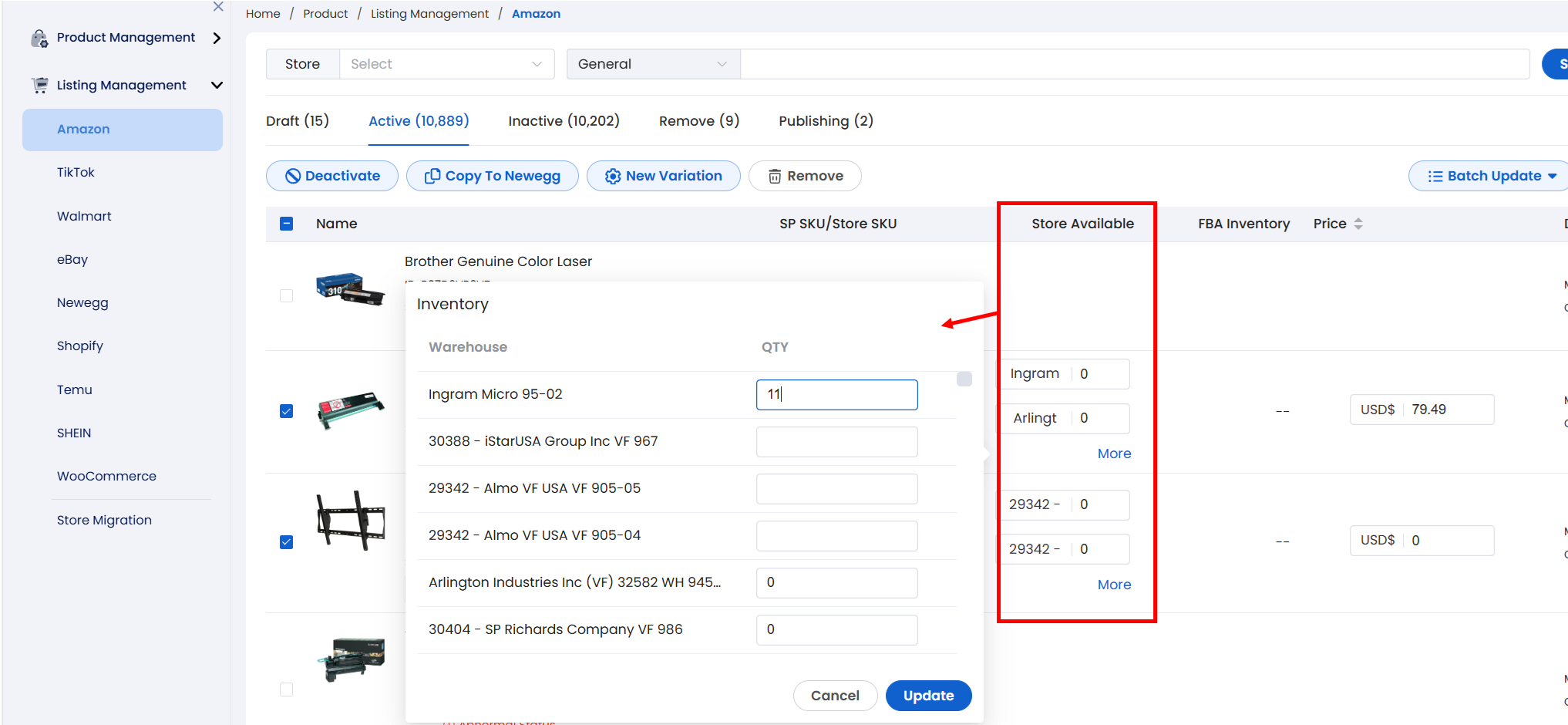Uncheck the red toner cartridge row checkbox
Screen dimensions: 1568x725
click(287, 411)
